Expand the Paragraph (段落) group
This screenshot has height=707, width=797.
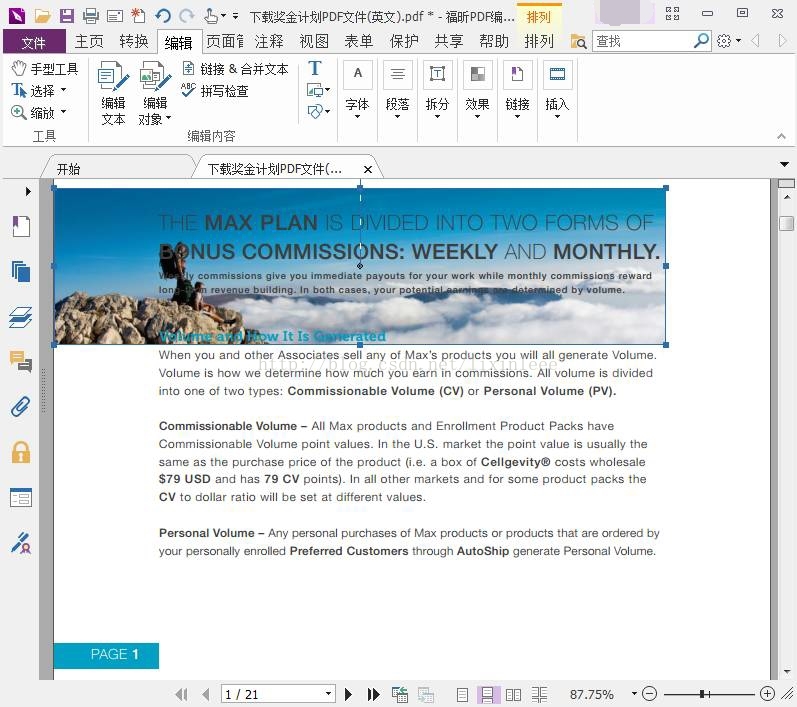pos(397,90)
